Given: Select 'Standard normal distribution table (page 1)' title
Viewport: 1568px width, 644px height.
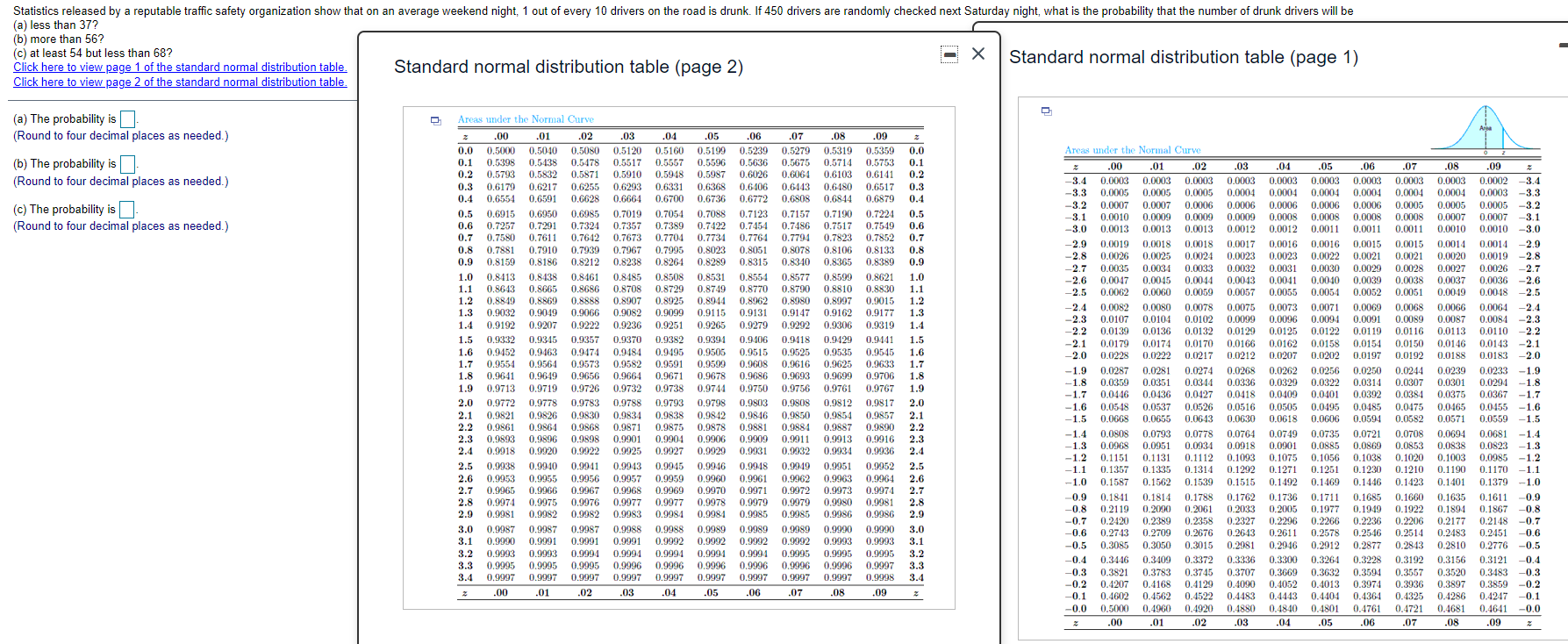Looking at the screenshot, I should 1184,57.
